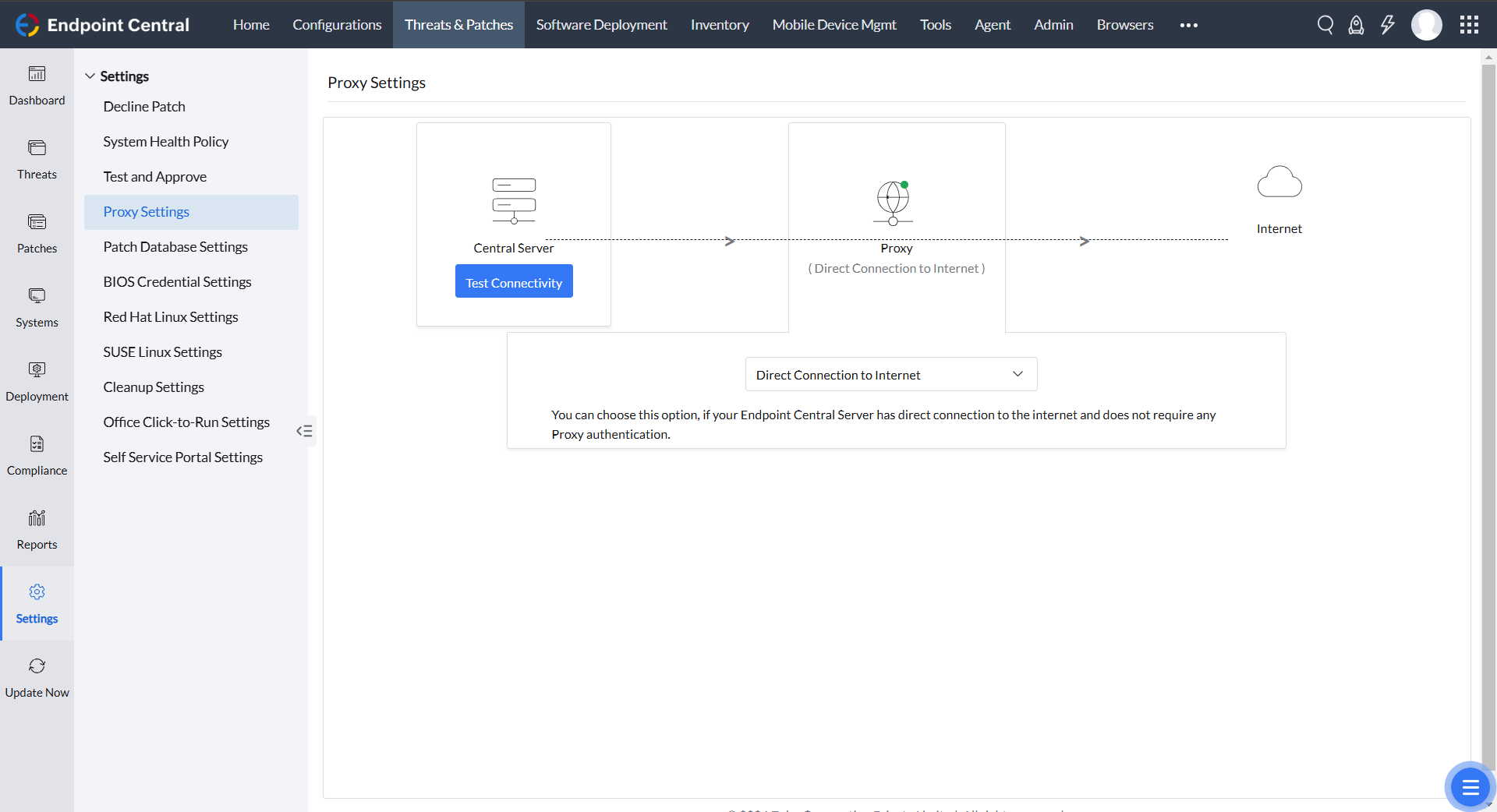This screenshot has height=812, width=1497.
Task: Go to the Agent tab
Action: [x=993, y=25]
